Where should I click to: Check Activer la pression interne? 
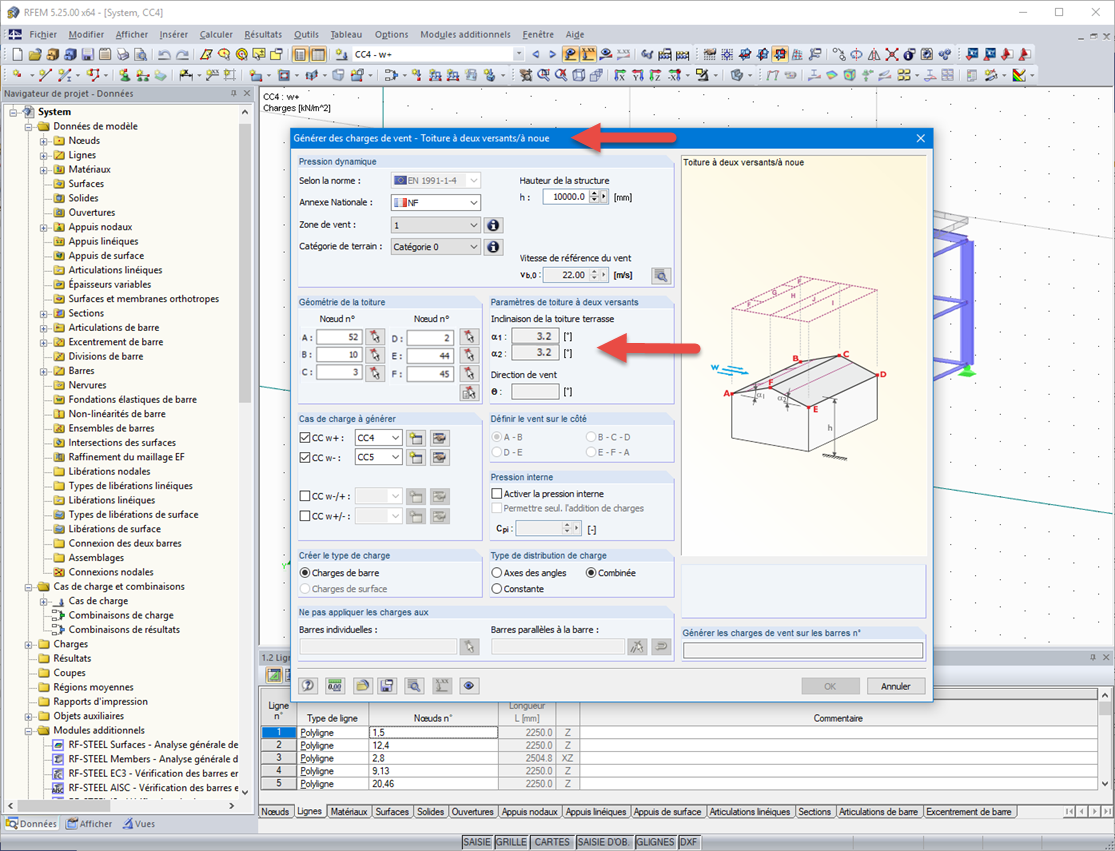[497, 493]
